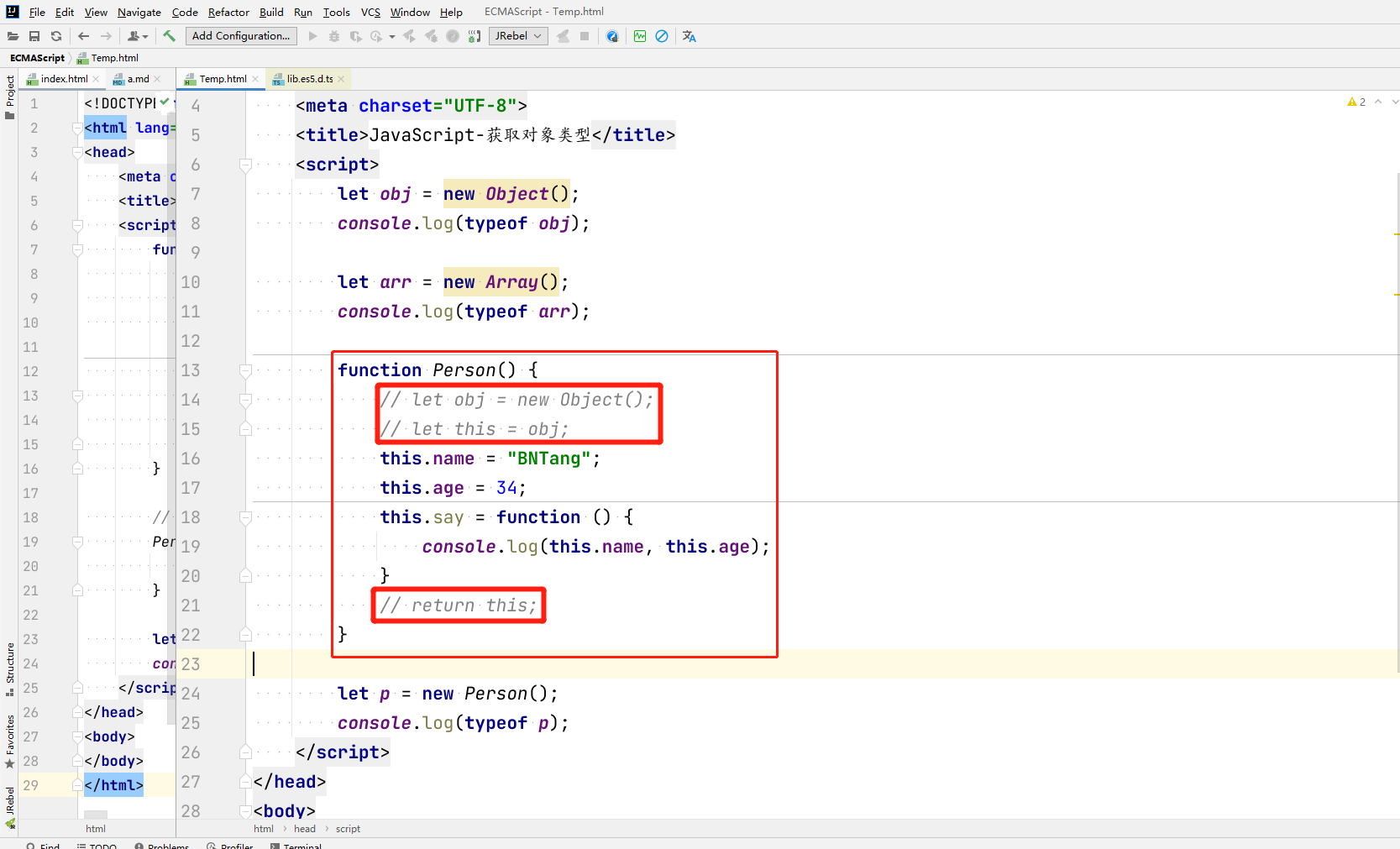Click the Run play icon
1400x849 pixels.
tap(313, 36)
